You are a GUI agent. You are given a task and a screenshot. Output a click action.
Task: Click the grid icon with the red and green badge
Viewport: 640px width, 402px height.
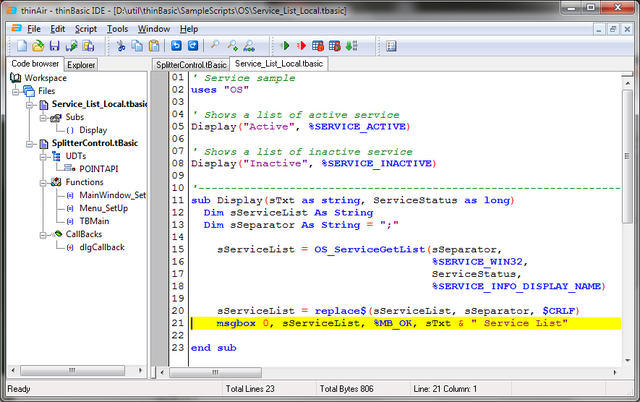coord(335,46)
